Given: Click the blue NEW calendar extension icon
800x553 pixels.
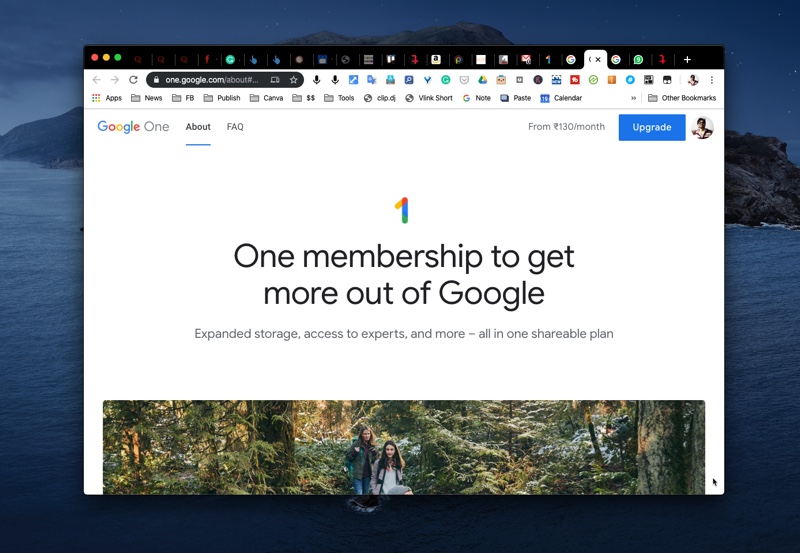Looking at the screenshot, I should [556, 80].
